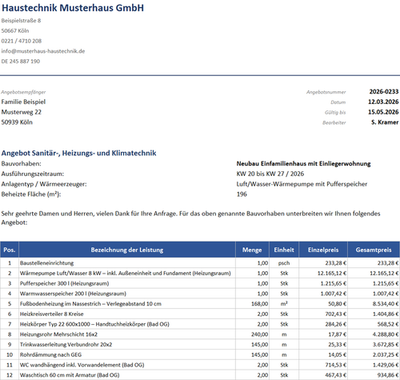400x380 pixels.
Task: Select the address line Beispielstraße 8
Action: click(21, 21)
